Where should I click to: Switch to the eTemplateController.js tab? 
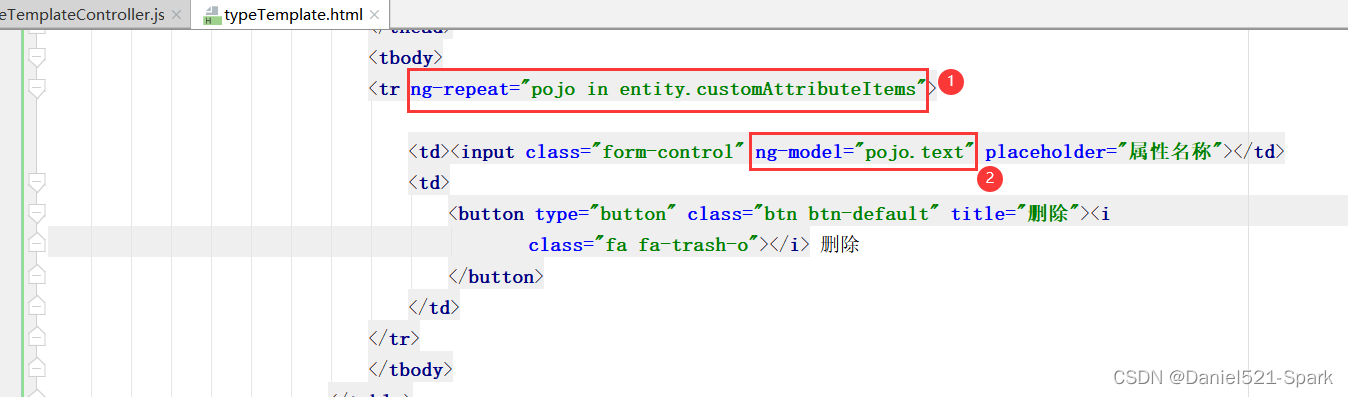(x=82, y=16)
